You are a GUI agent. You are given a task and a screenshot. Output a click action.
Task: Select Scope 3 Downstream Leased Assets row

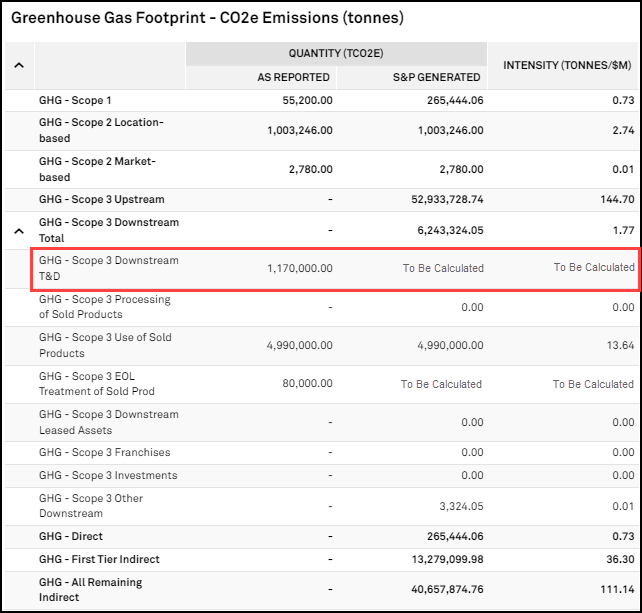pos(108,422)
